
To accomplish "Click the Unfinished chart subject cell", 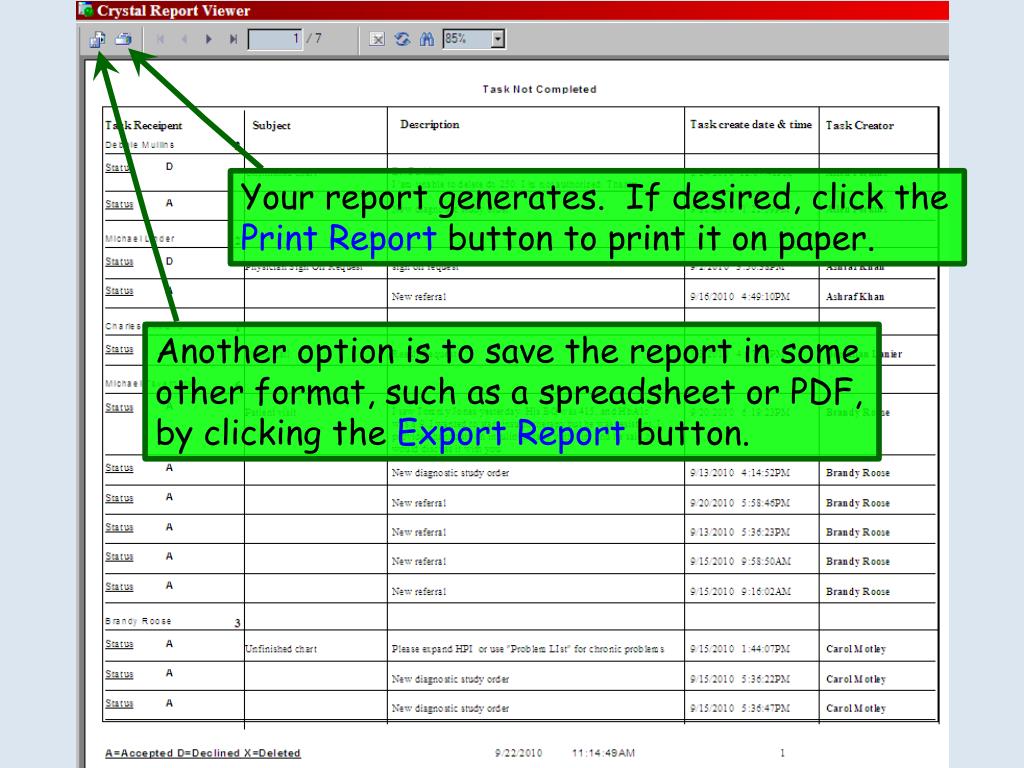I will pyautogui.click(x=281, y=649).
